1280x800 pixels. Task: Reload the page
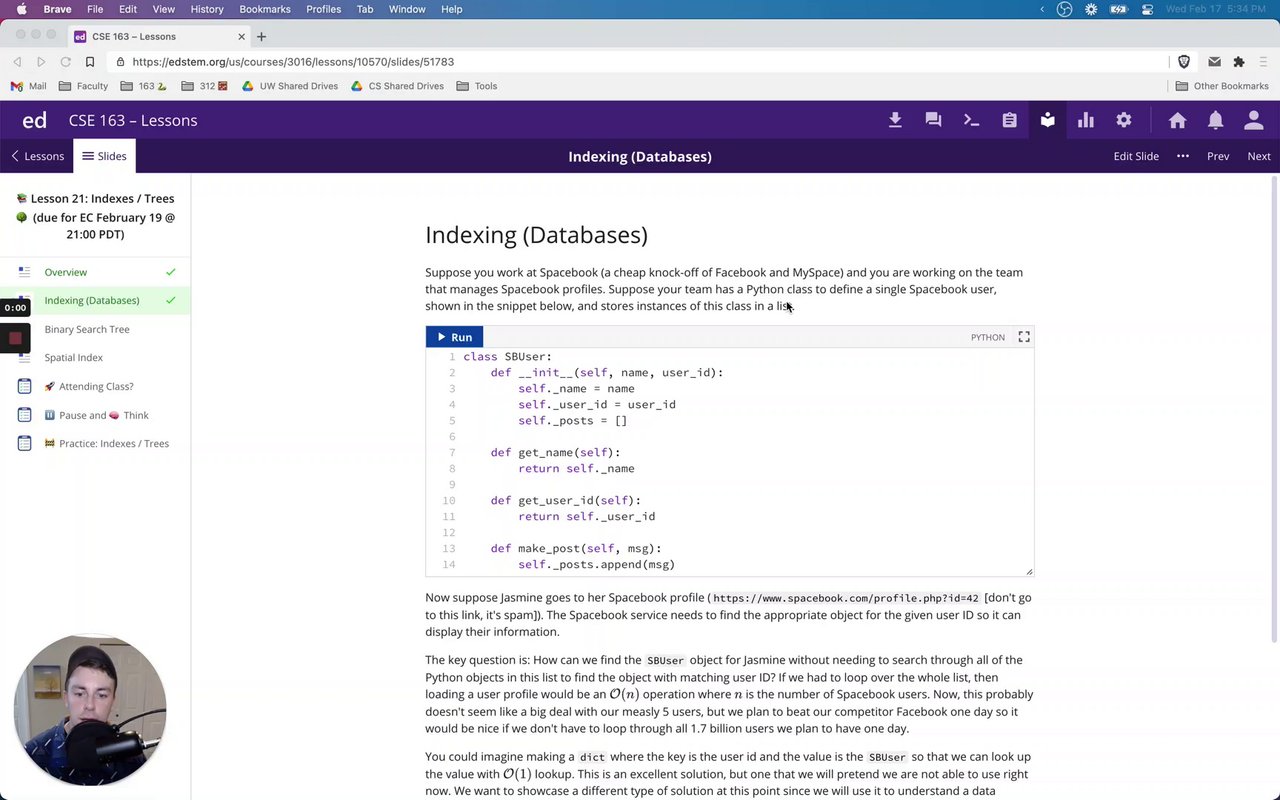pos(65,62)
